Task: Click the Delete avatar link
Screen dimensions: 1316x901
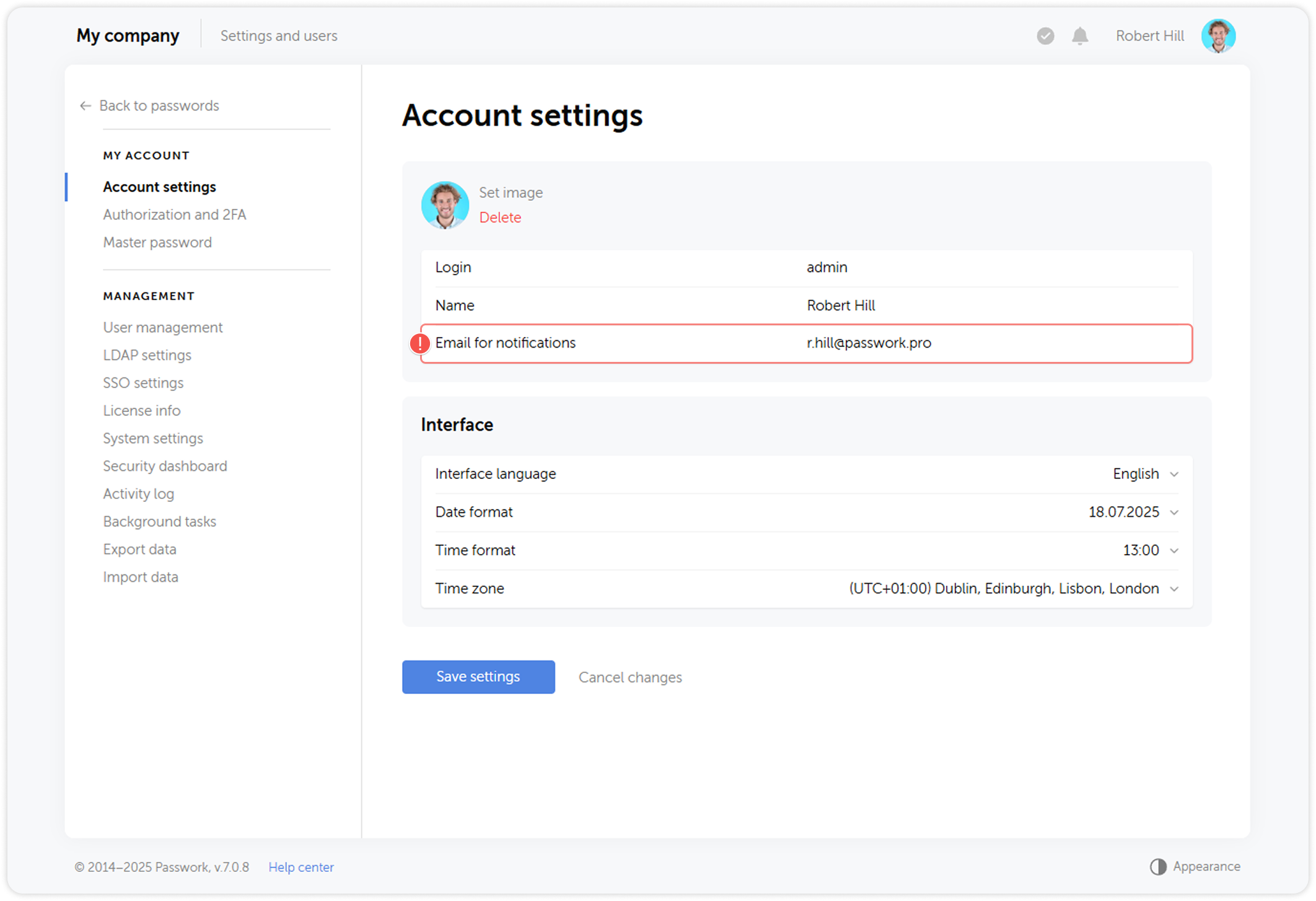Action: coord(500,218)
